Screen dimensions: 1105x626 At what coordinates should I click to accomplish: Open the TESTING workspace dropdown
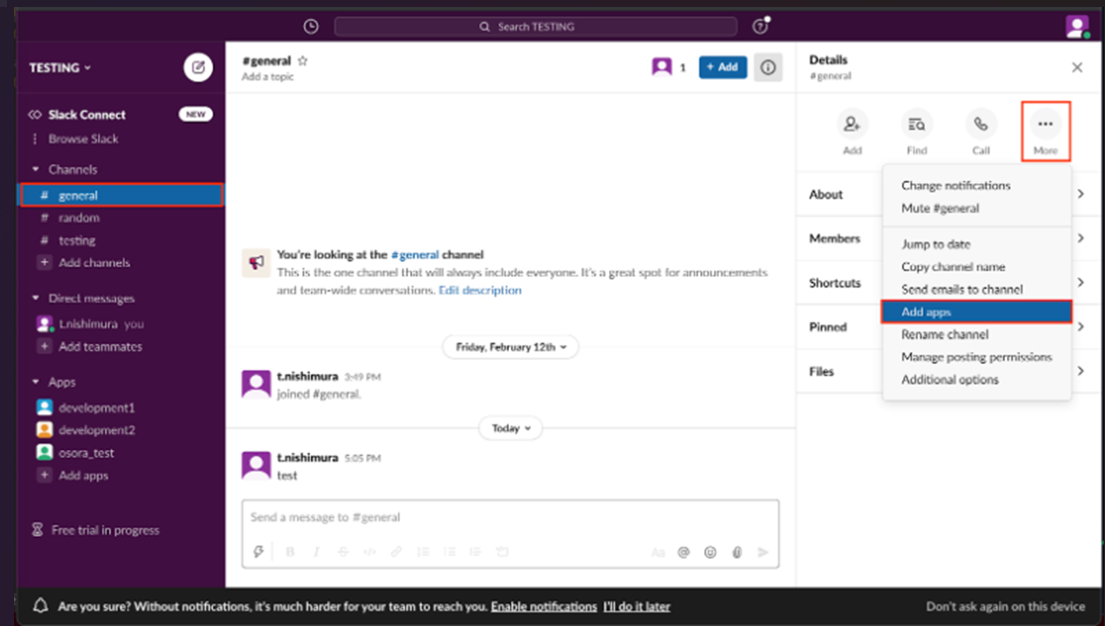click(x=60, y=68)
